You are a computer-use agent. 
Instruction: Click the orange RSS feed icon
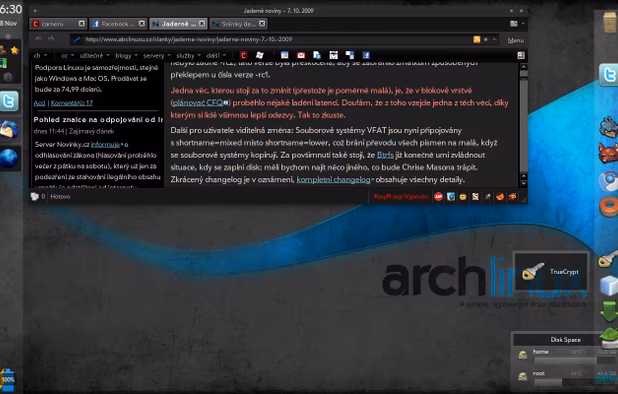(477, 39)
